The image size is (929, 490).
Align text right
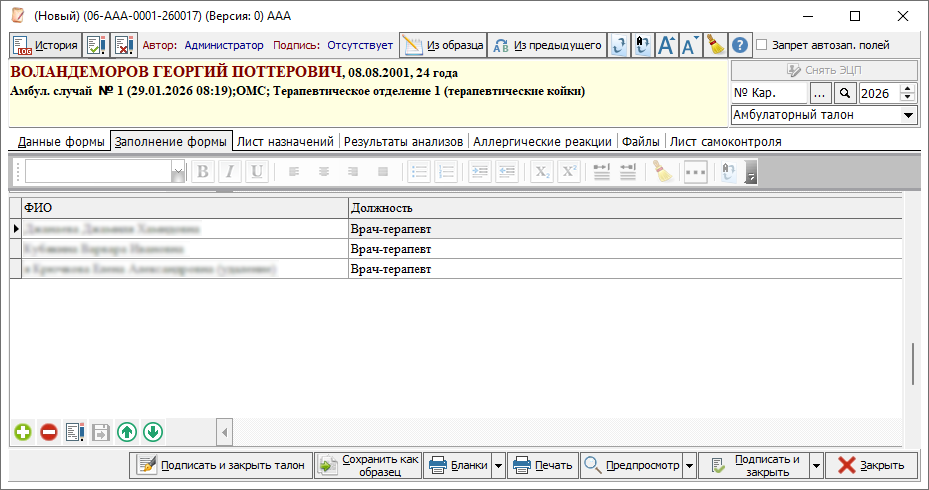click(x=353, y=172)
